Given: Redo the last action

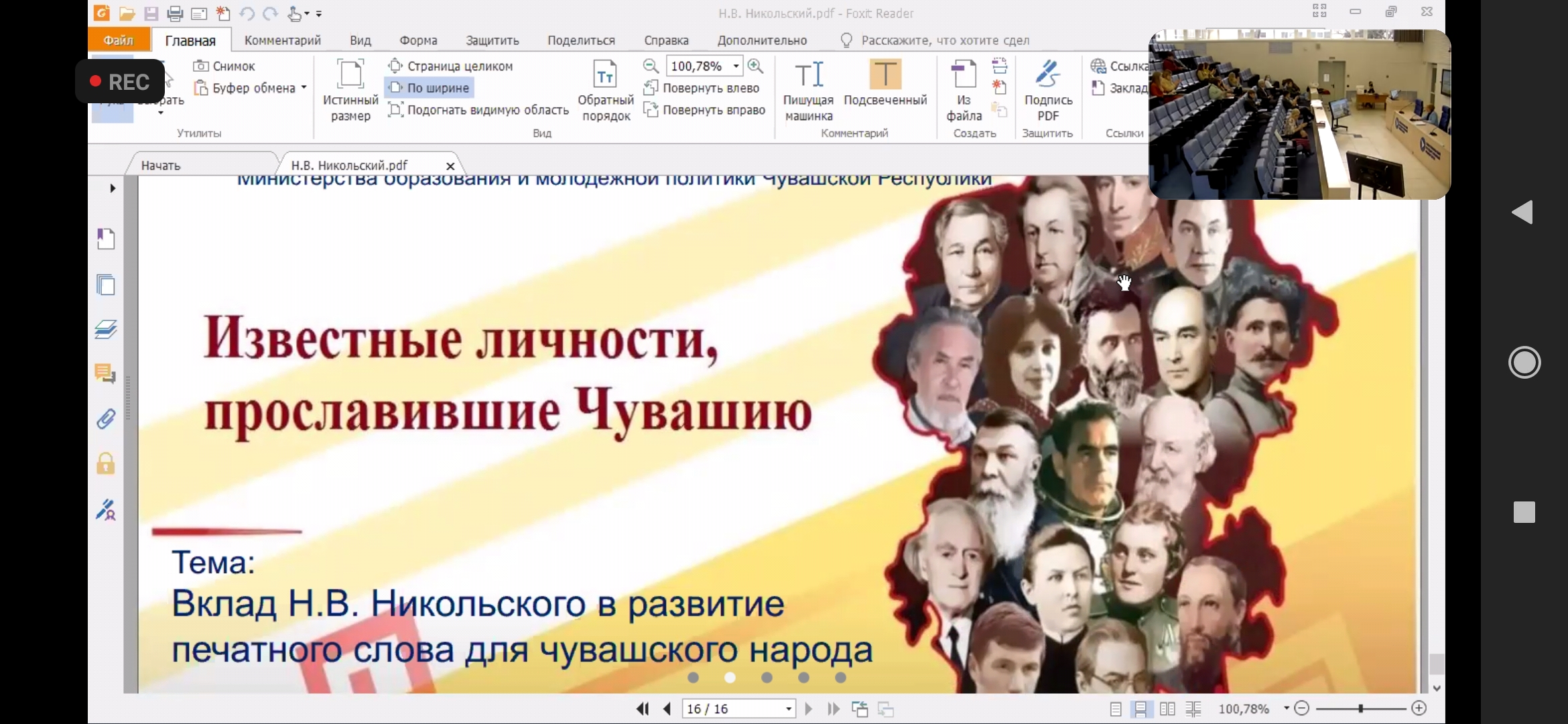Looking at the screenshot, I should pyautogui.click(x=270, y=13).
